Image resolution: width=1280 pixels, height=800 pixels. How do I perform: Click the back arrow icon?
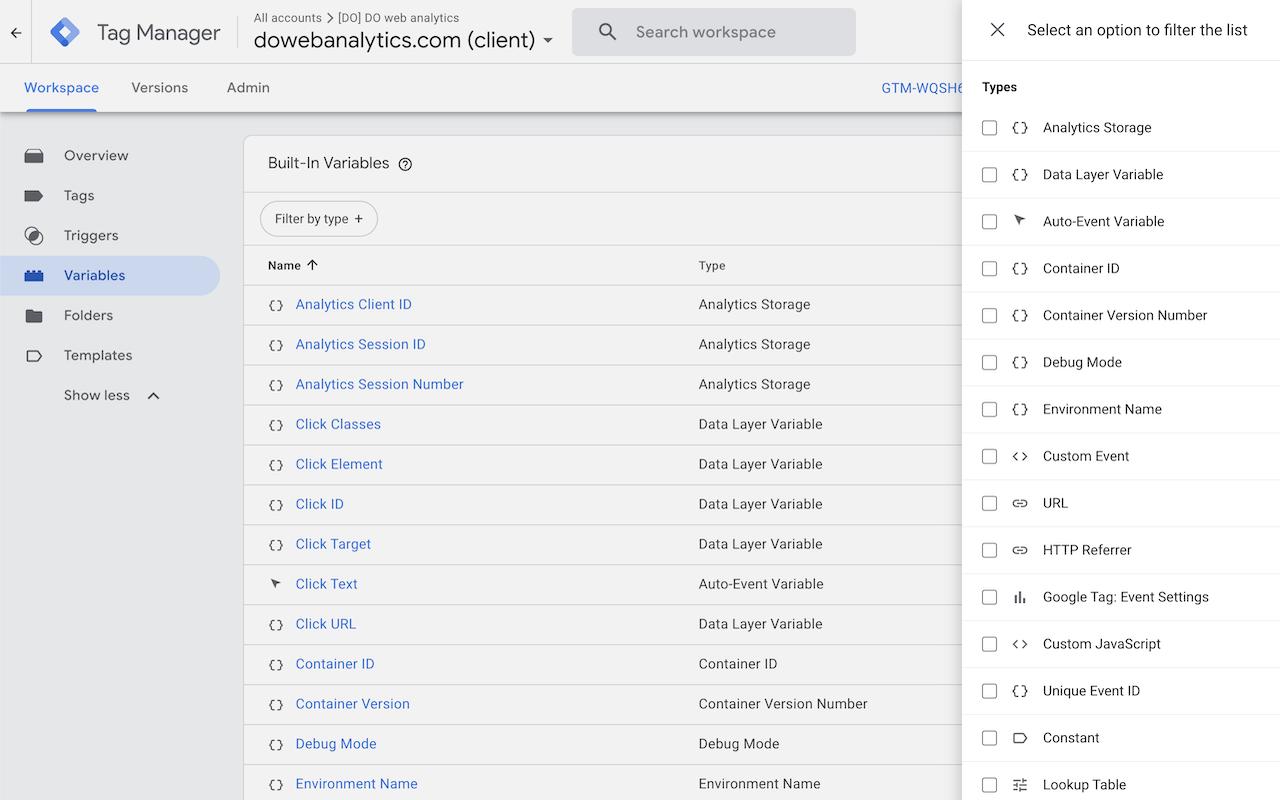point(16,32)
